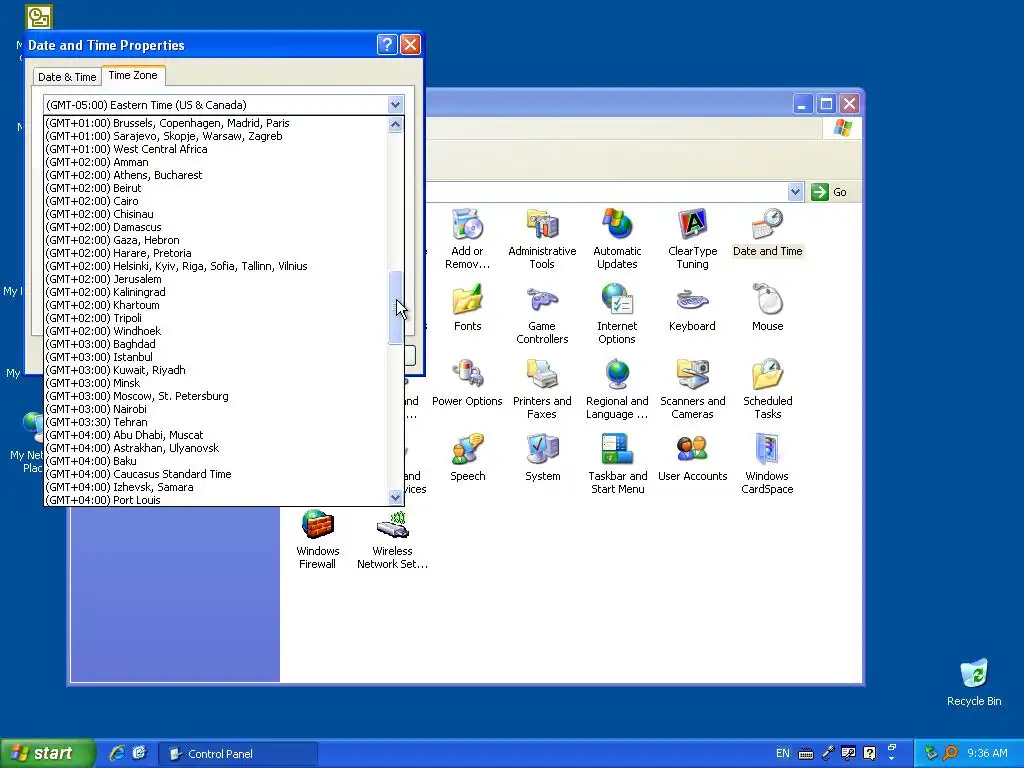Open Keyboard settings icon
This screenshot has width=1024, height=768.
tap(692, 308)
